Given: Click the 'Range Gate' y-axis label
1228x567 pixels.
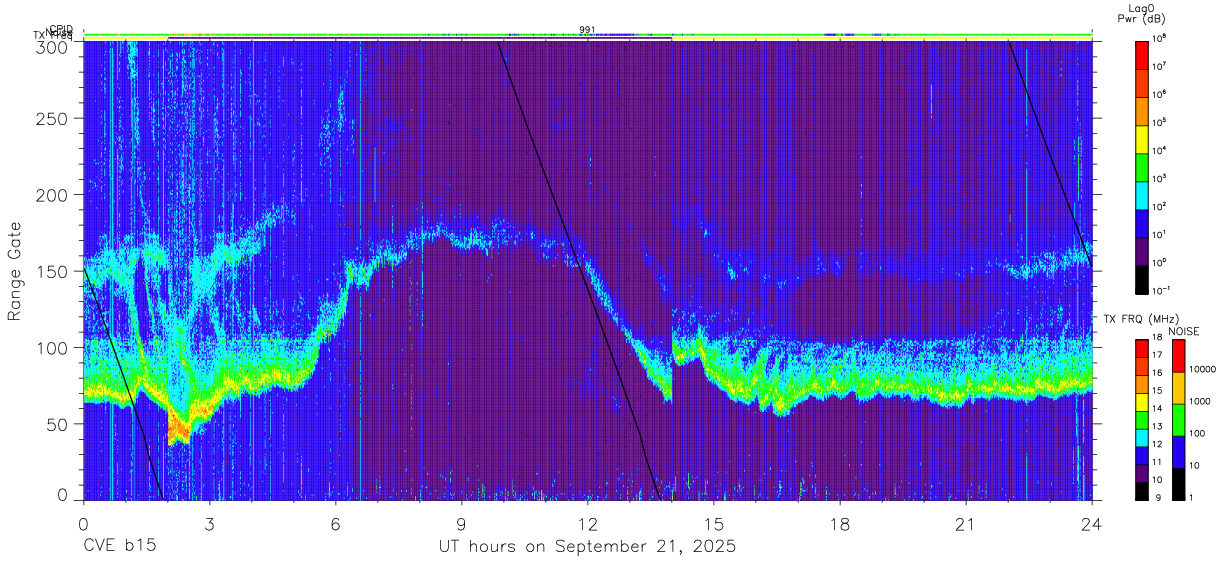Looking at the screenshot, I should pos(15,272).
